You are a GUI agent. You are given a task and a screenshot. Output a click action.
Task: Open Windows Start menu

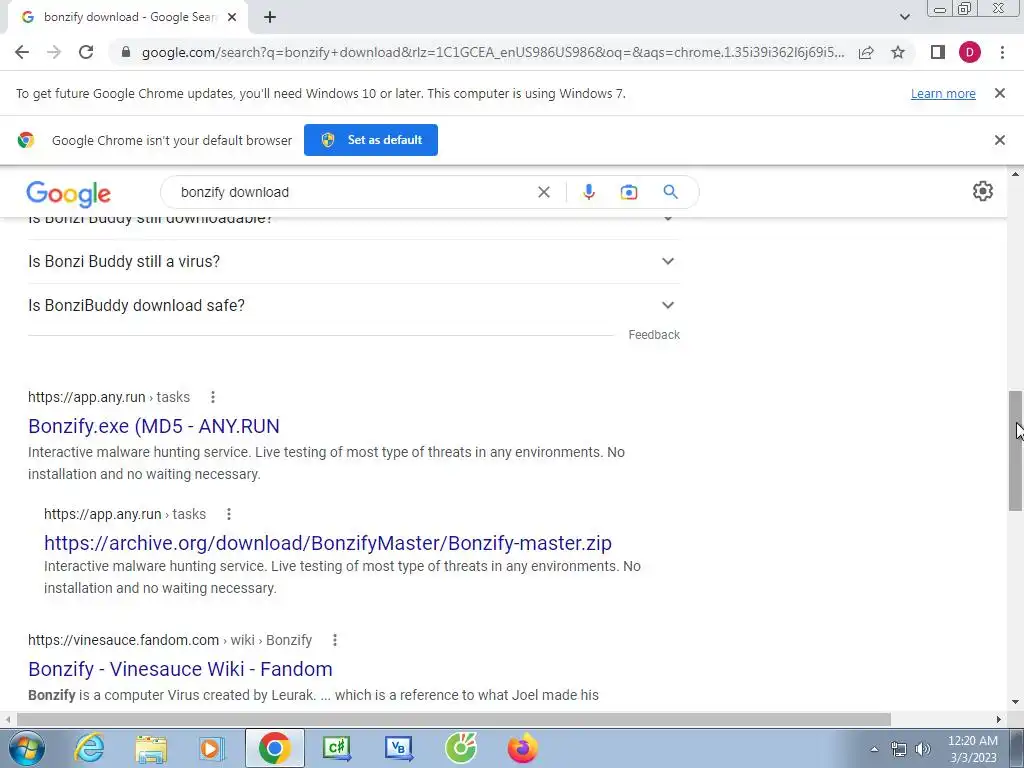click(x=27, y=748)
